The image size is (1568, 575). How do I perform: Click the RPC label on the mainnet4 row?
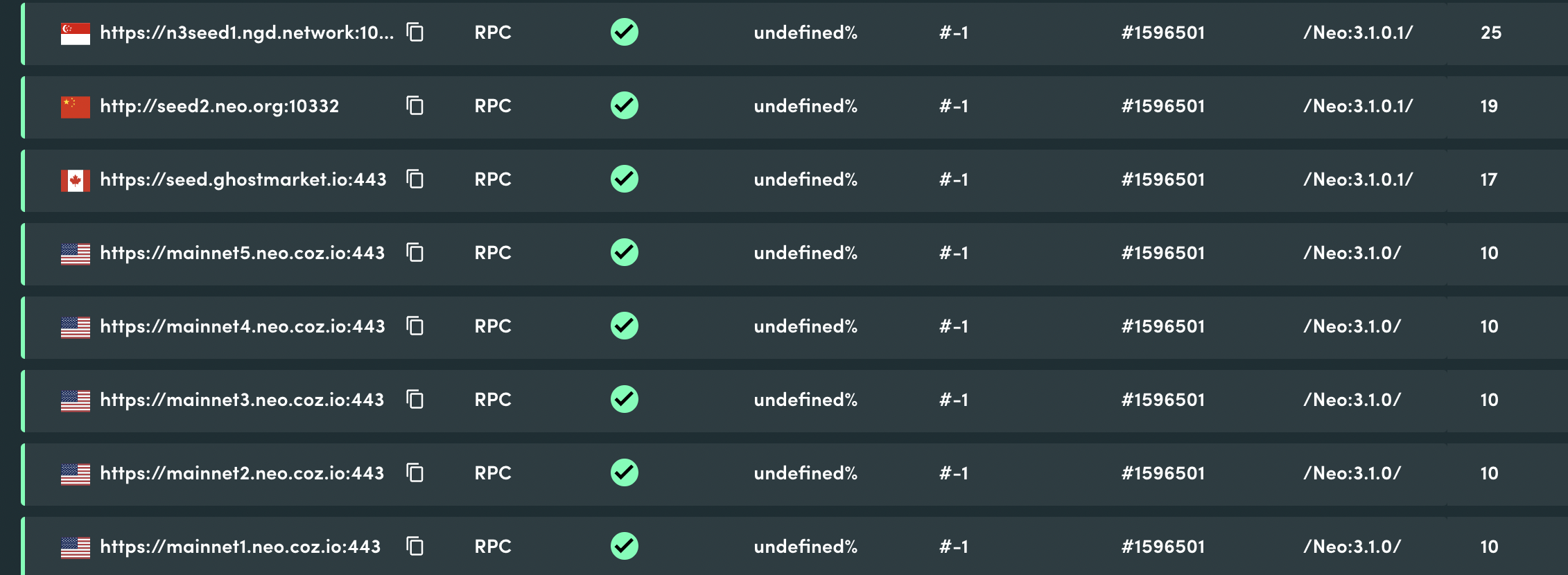tap(492, 326)
